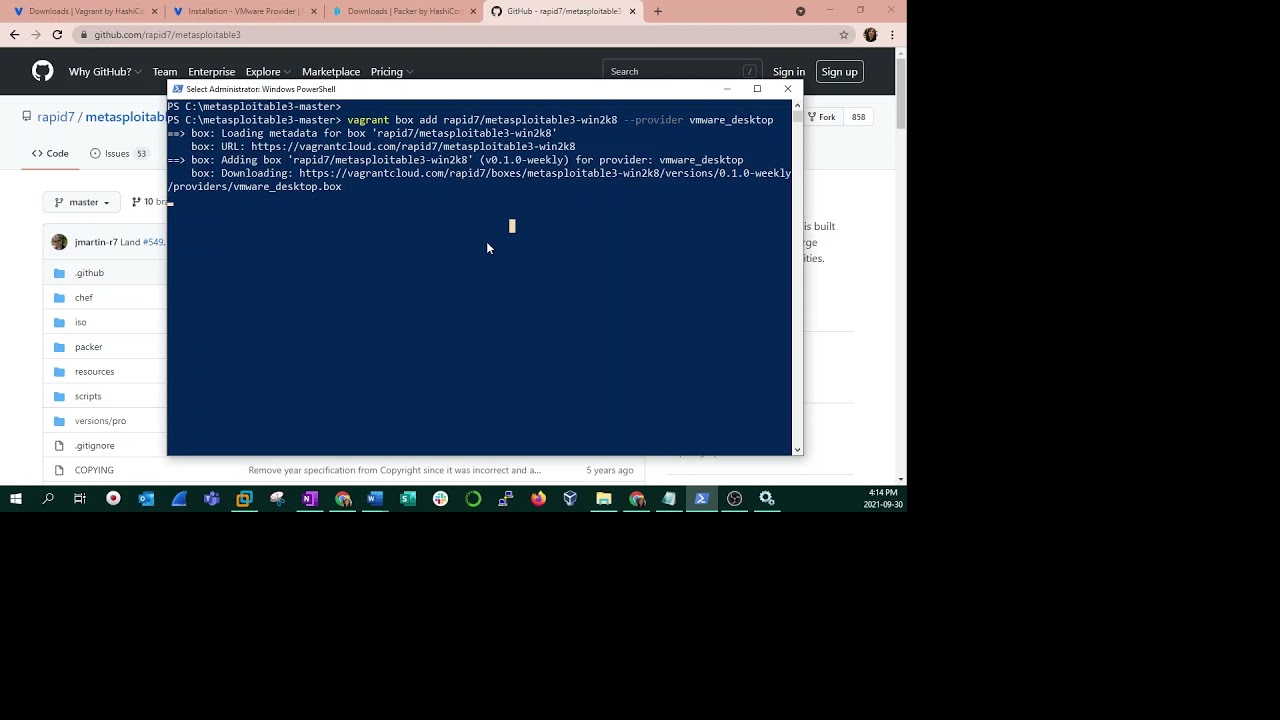1280x720 pixels.
Task: Open Marketplace in GitHub header
Action: (x=331, y=72)
